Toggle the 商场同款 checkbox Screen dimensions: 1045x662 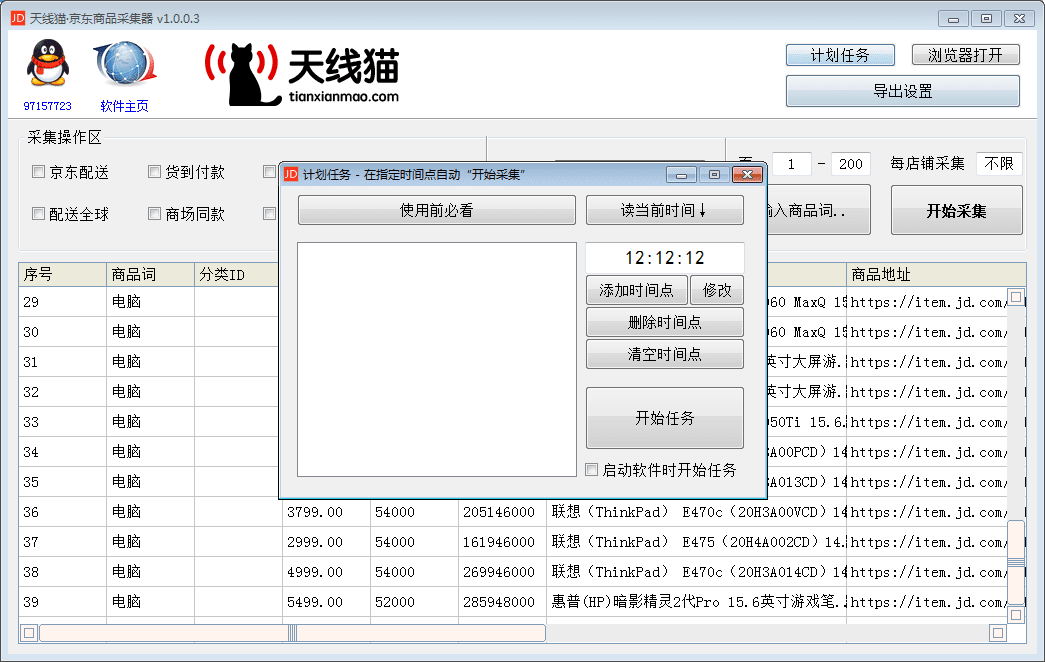(x=155, y=213)
